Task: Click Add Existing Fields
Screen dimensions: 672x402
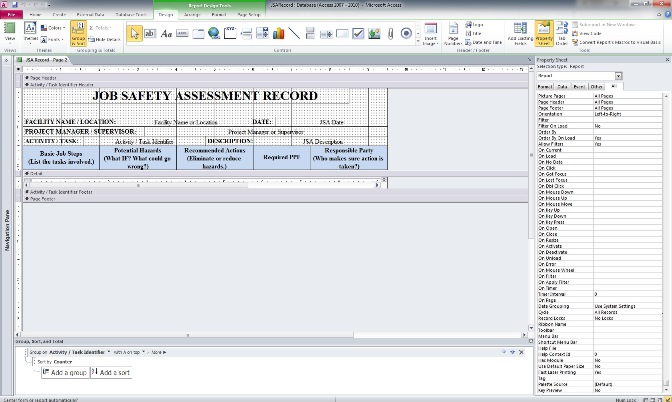Action: [520, 34]
